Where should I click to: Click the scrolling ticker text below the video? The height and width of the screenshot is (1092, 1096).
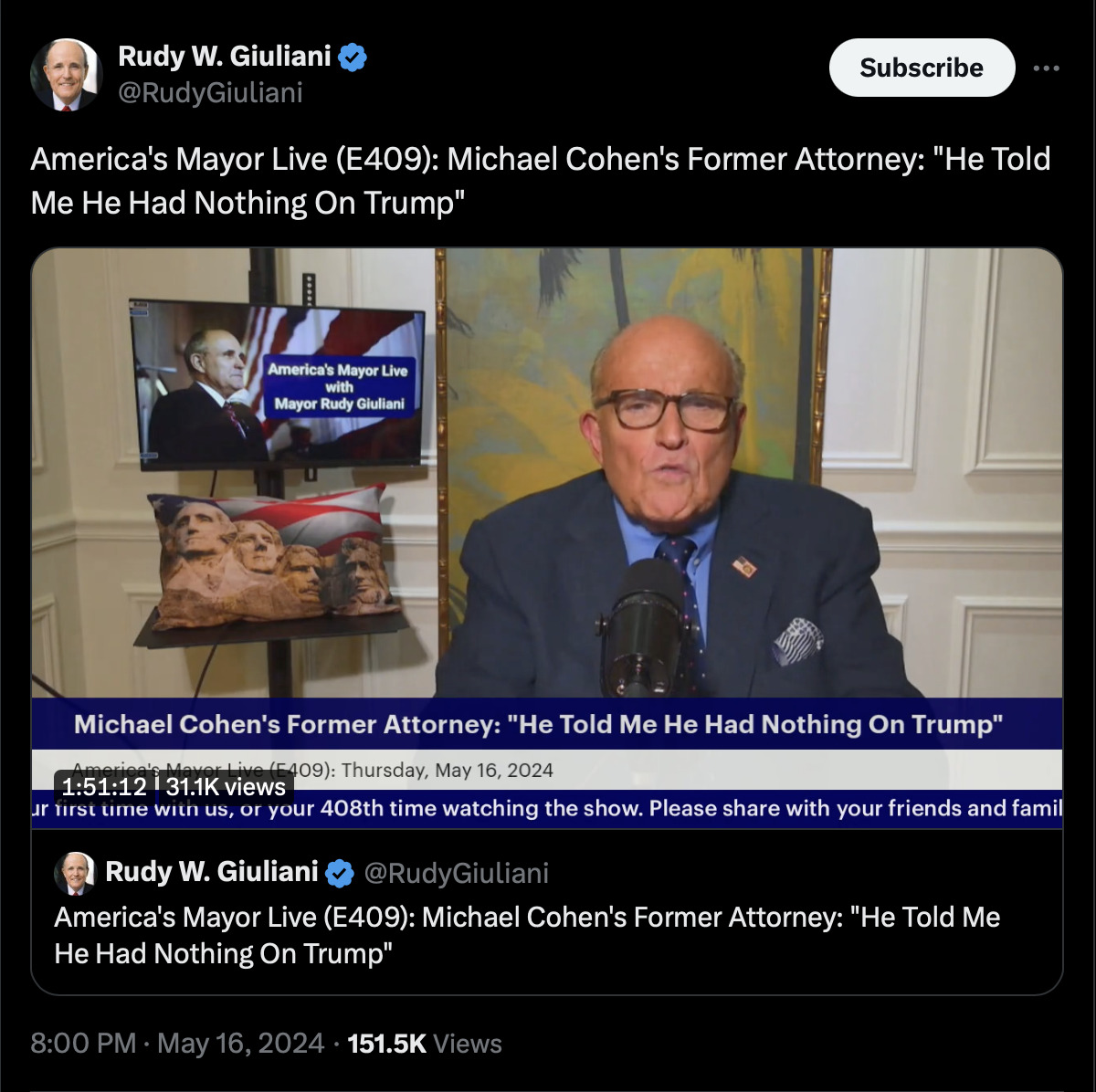(547, 808)
